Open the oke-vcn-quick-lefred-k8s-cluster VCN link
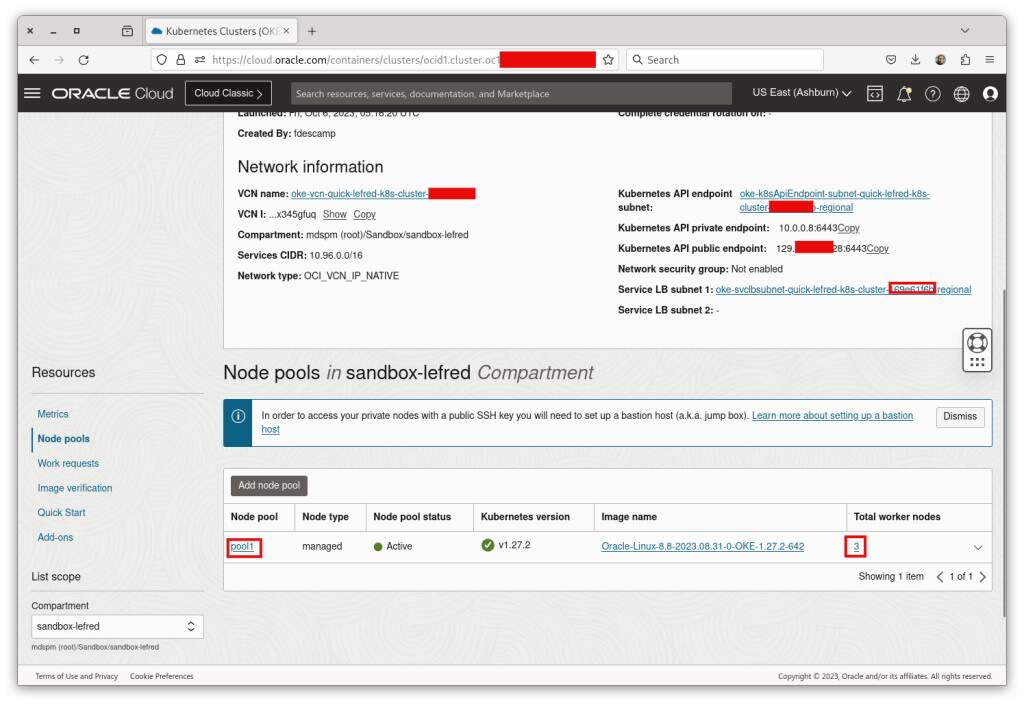The height and width of the screenshot is (705, 1024). tap(383, 194)
